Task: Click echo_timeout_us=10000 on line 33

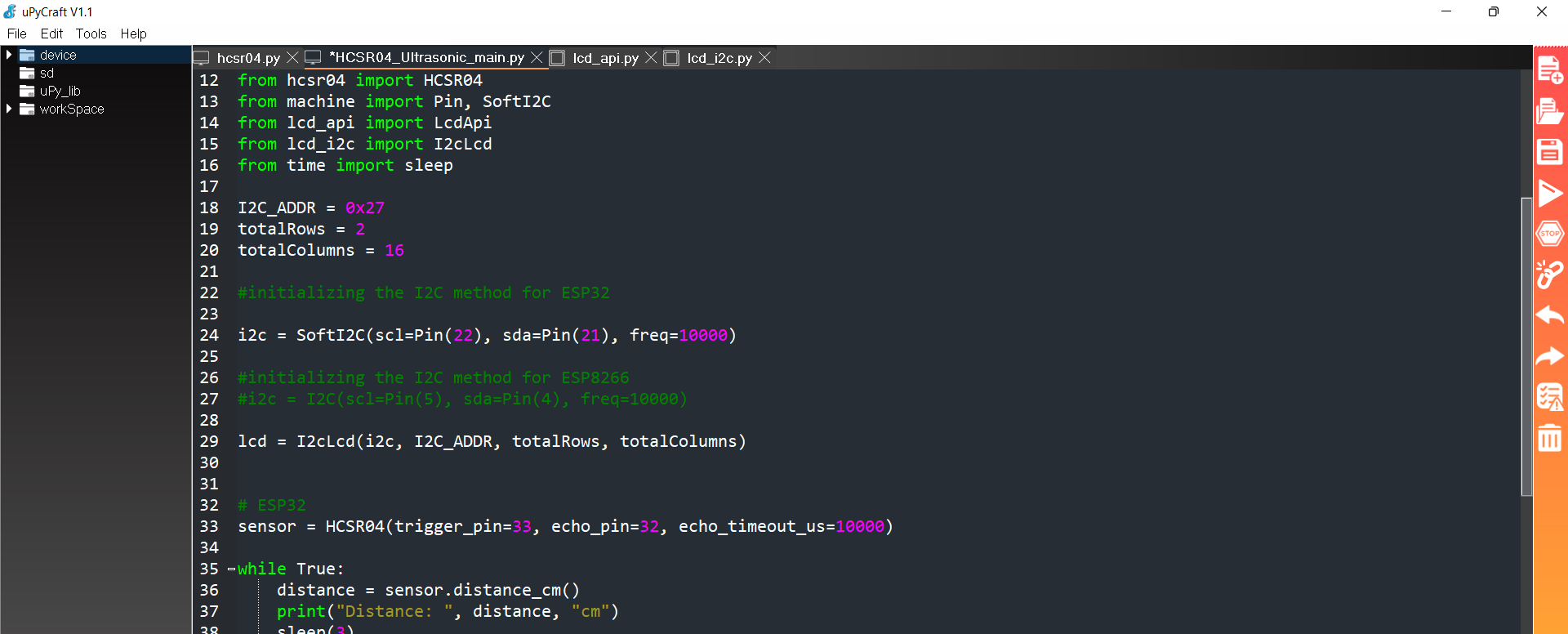Action: tap(782, 526)
